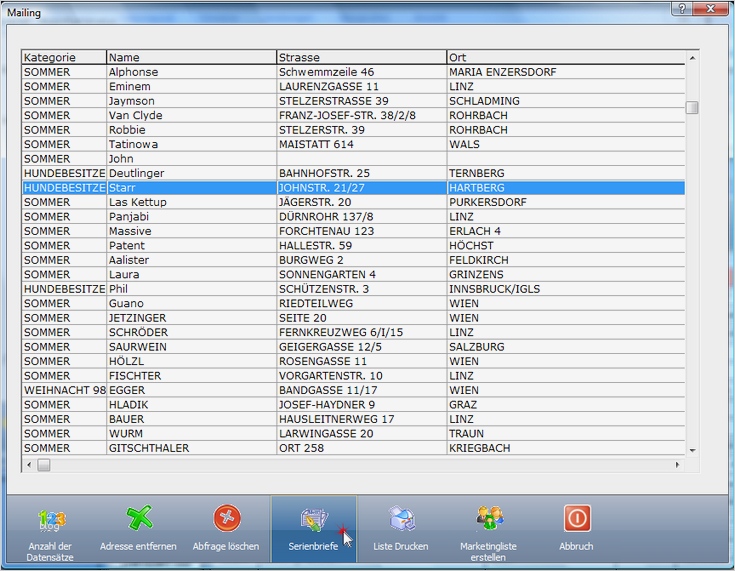Click the green X Adresse entfernen icon
735x571 pixels.
tap(139, 518)
